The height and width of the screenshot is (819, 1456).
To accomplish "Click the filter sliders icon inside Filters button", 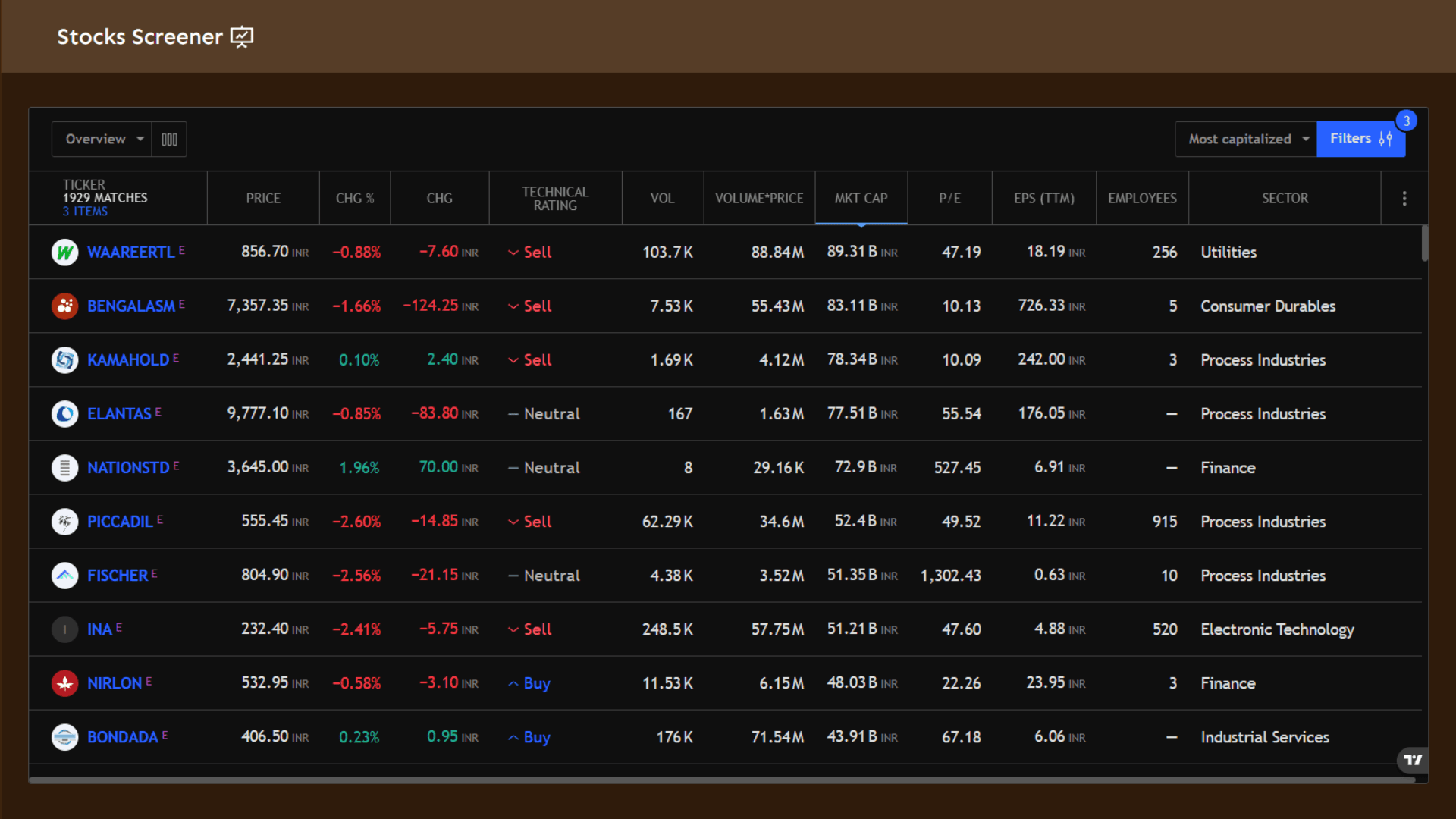I will pyautogui.click(x=1385, y=139).
